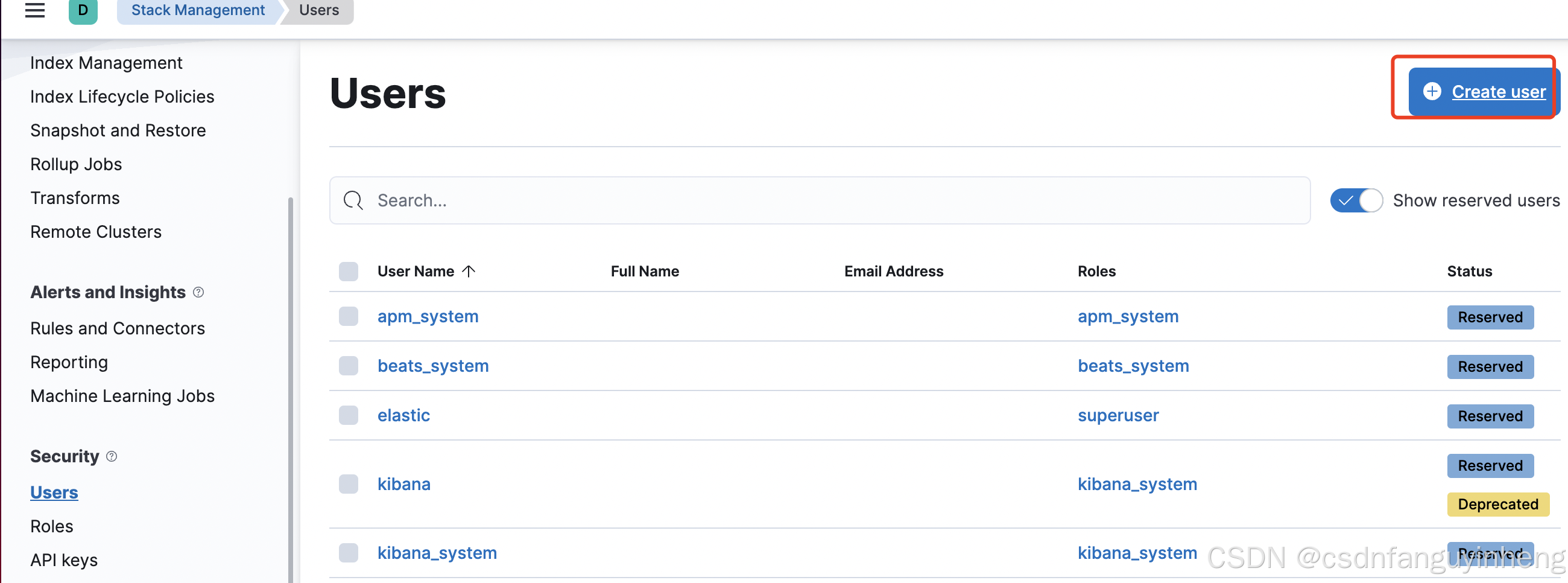Open the apm_system user link
The image size is (1568, 583).
(428, 316)
